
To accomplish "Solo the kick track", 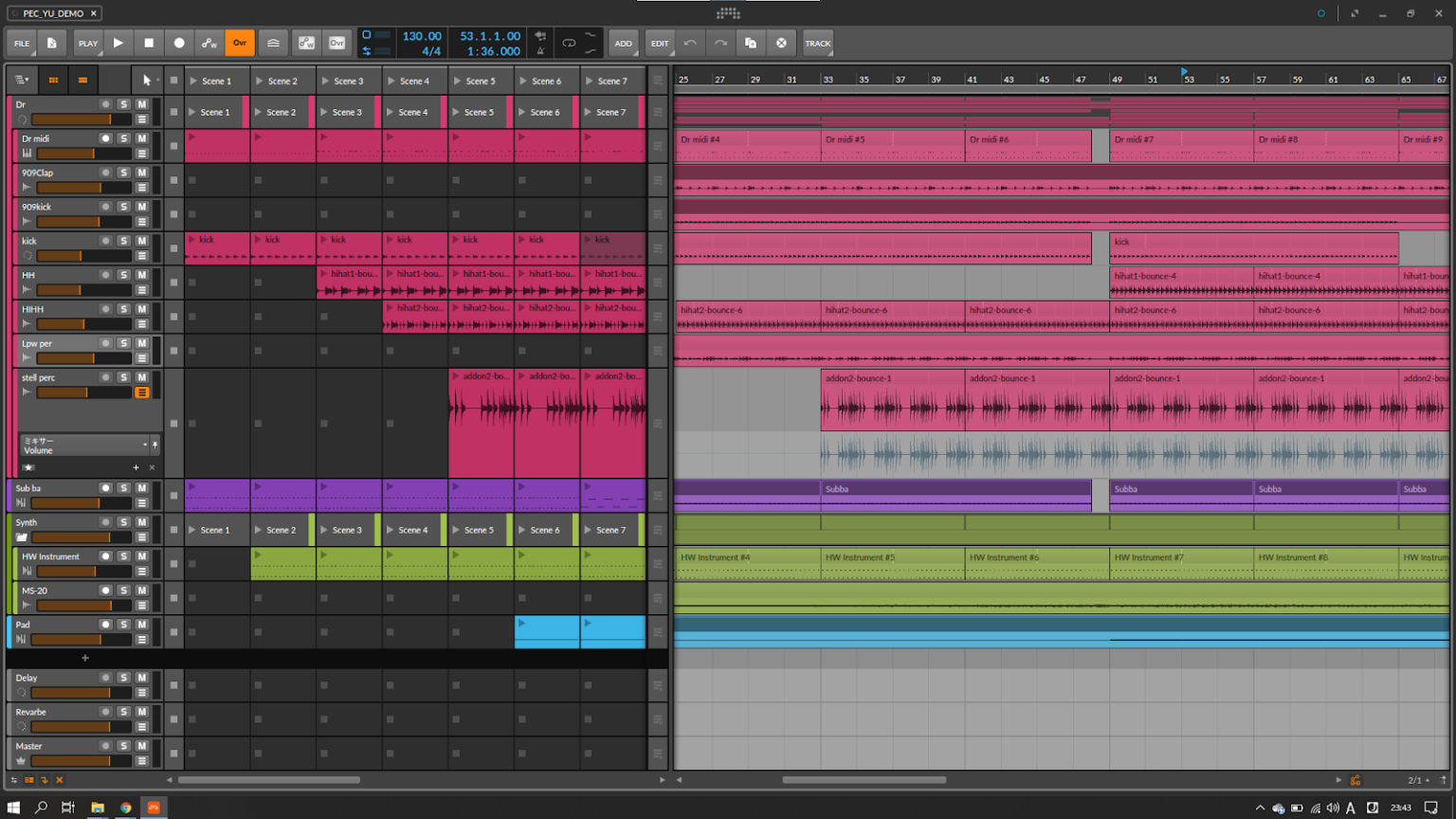I will click(x=123, y=241).
